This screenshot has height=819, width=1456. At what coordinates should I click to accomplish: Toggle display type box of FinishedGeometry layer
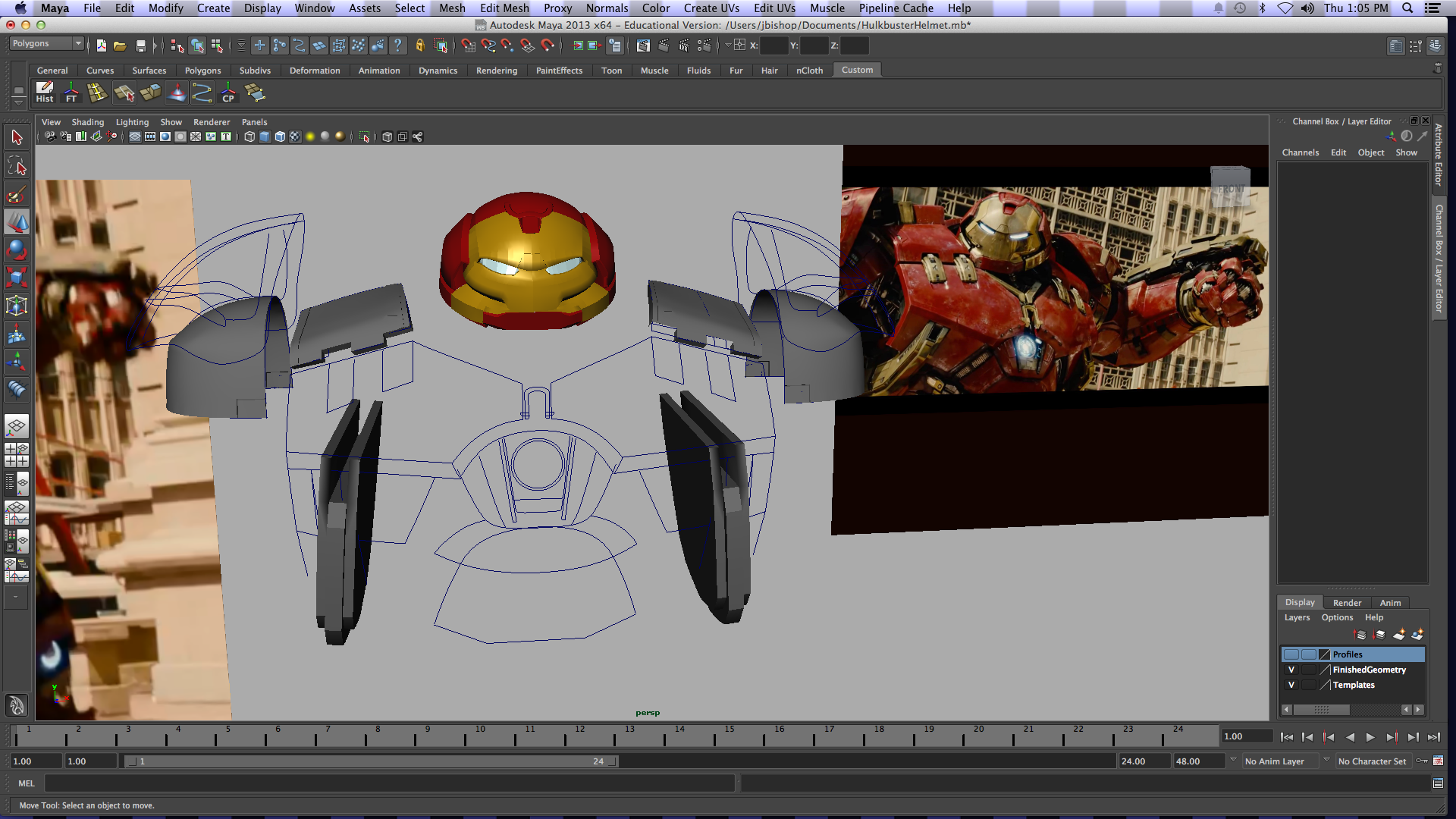[x=1309, y=670]
